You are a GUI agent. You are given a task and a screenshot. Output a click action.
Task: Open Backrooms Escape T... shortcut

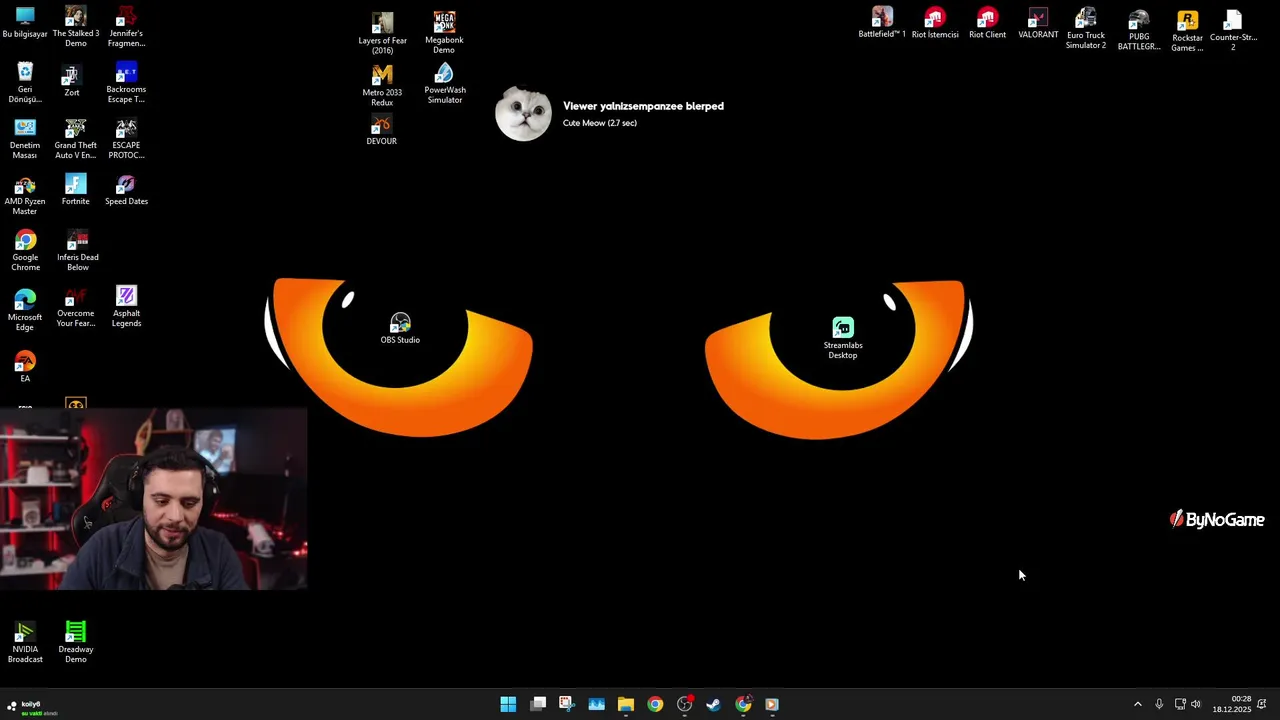pos(126,82)
